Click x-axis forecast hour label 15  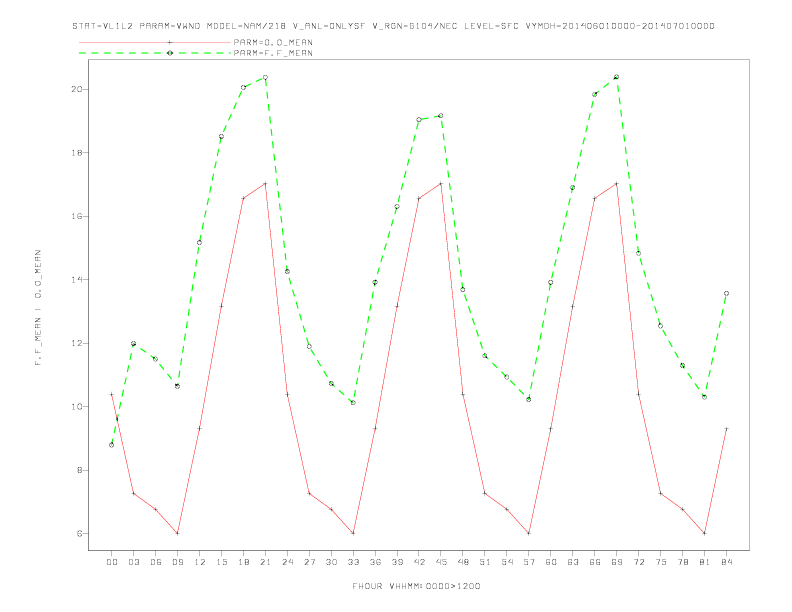(x=221, y=562)
